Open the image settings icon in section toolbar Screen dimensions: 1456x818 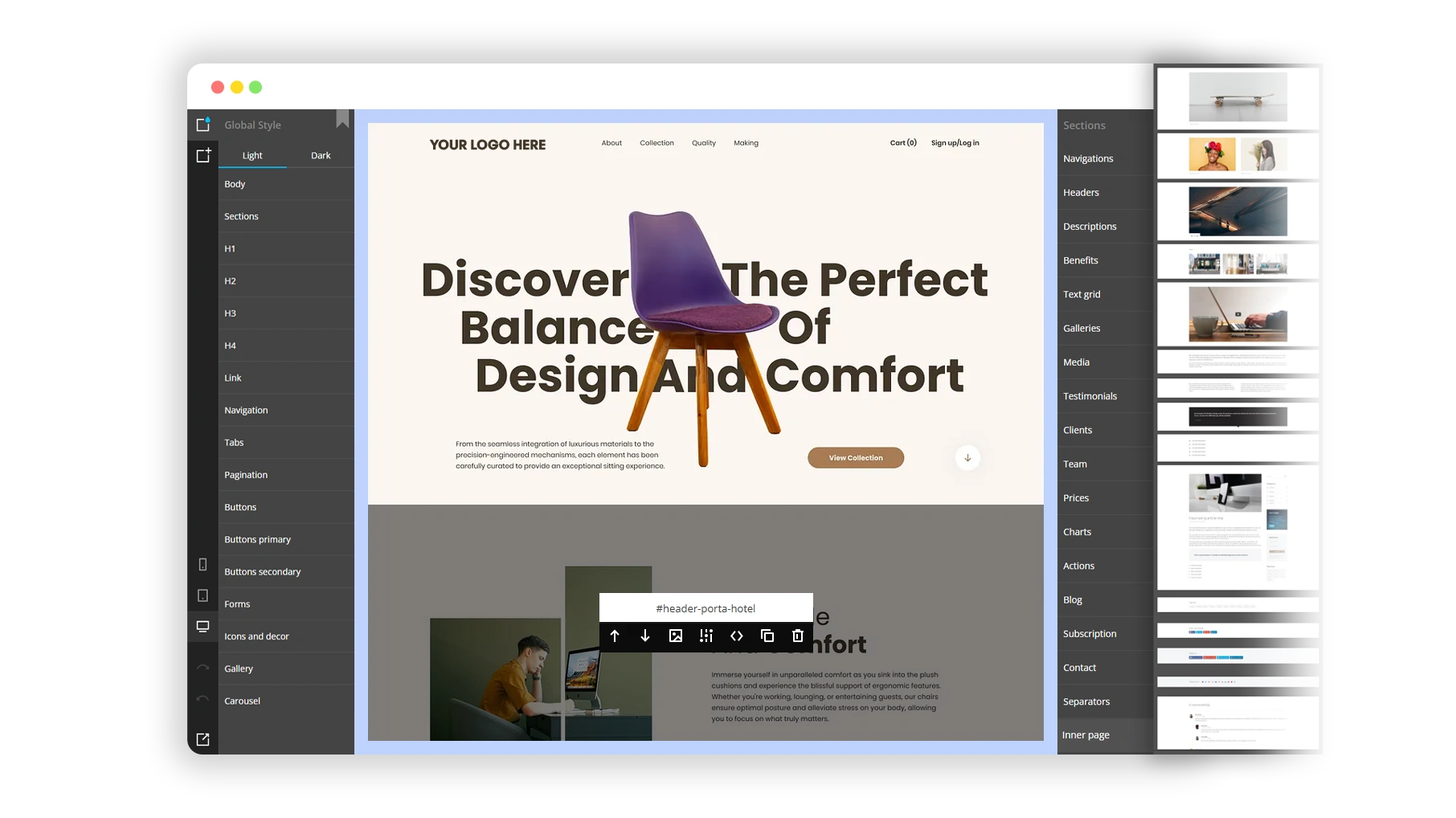(x=676, y=636)
